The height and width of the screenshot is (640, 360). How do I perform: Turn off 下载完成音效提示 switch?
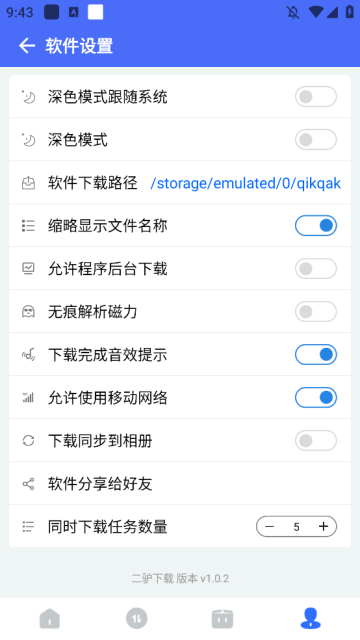coord(316,355)
